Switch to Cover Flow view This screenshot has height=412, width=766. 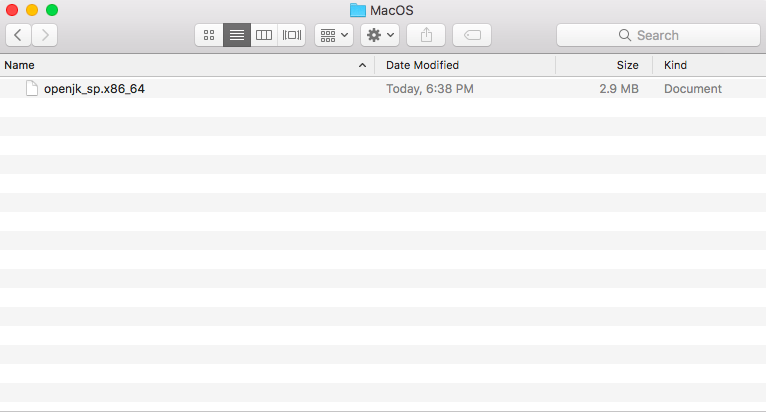[x=292, y=35]
